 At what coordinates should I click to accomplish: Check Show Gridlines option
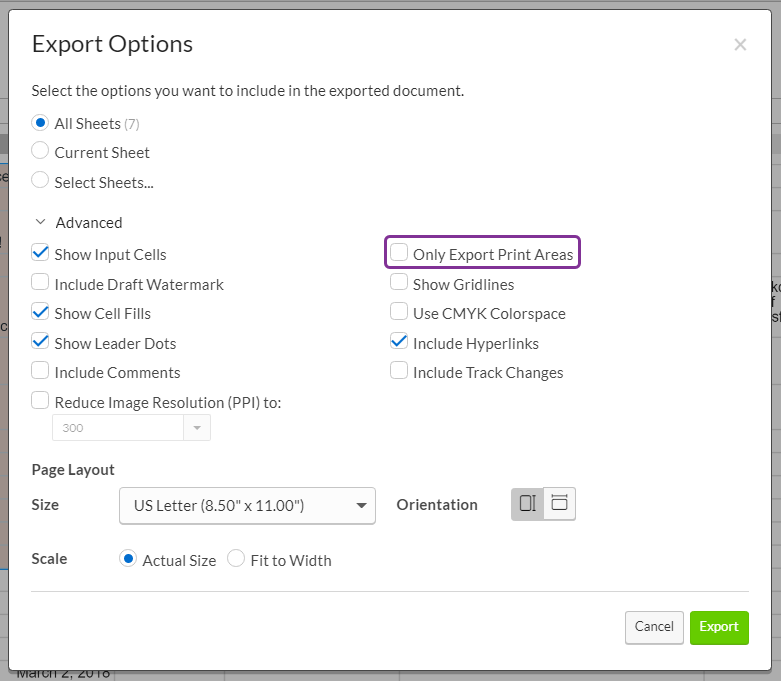coord(399,283)
